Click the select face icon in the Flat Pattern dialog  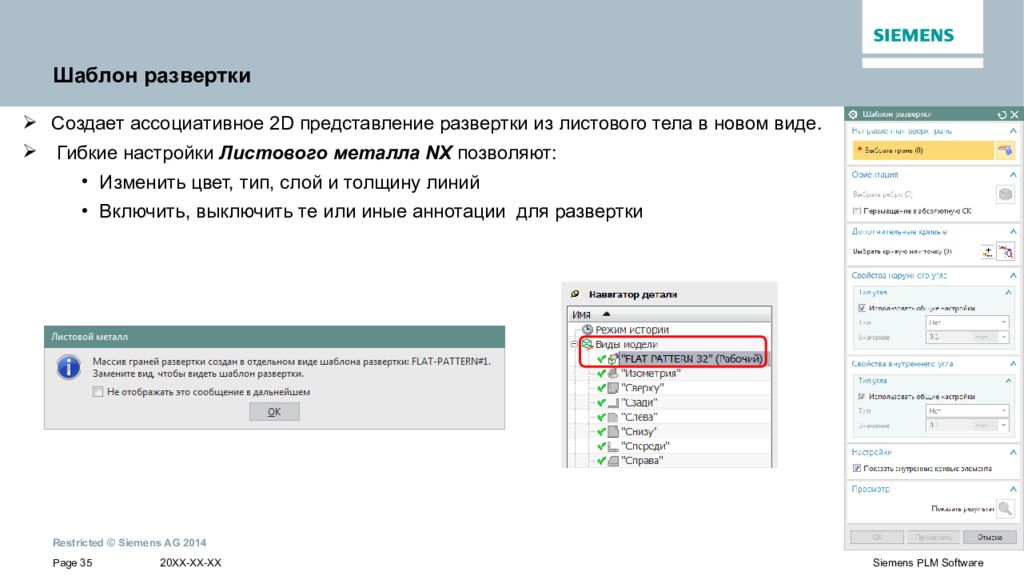point(1005,150)
